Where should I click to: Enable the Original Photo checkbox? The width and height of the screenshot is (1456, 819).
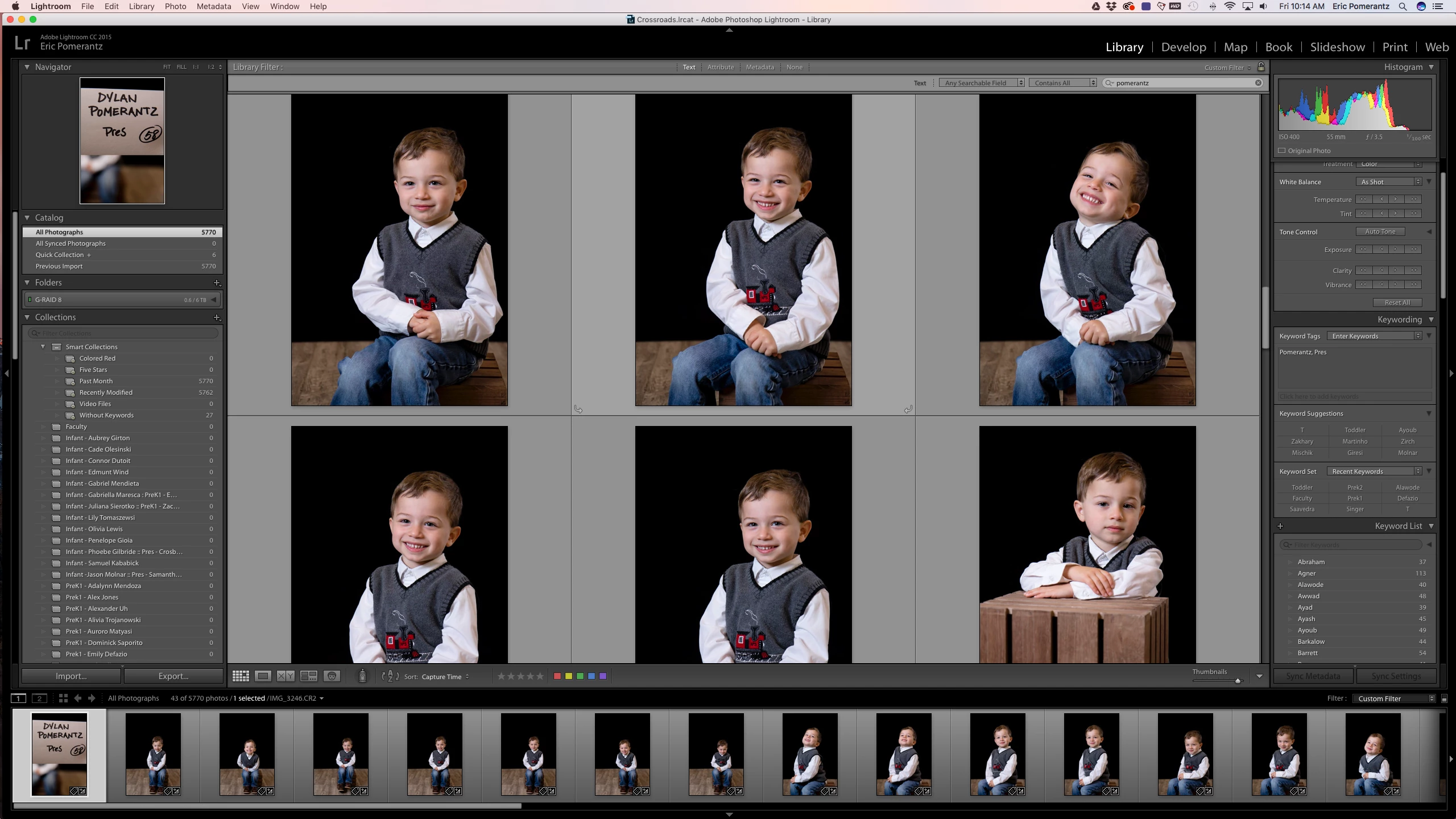[x=1282, y=151]
